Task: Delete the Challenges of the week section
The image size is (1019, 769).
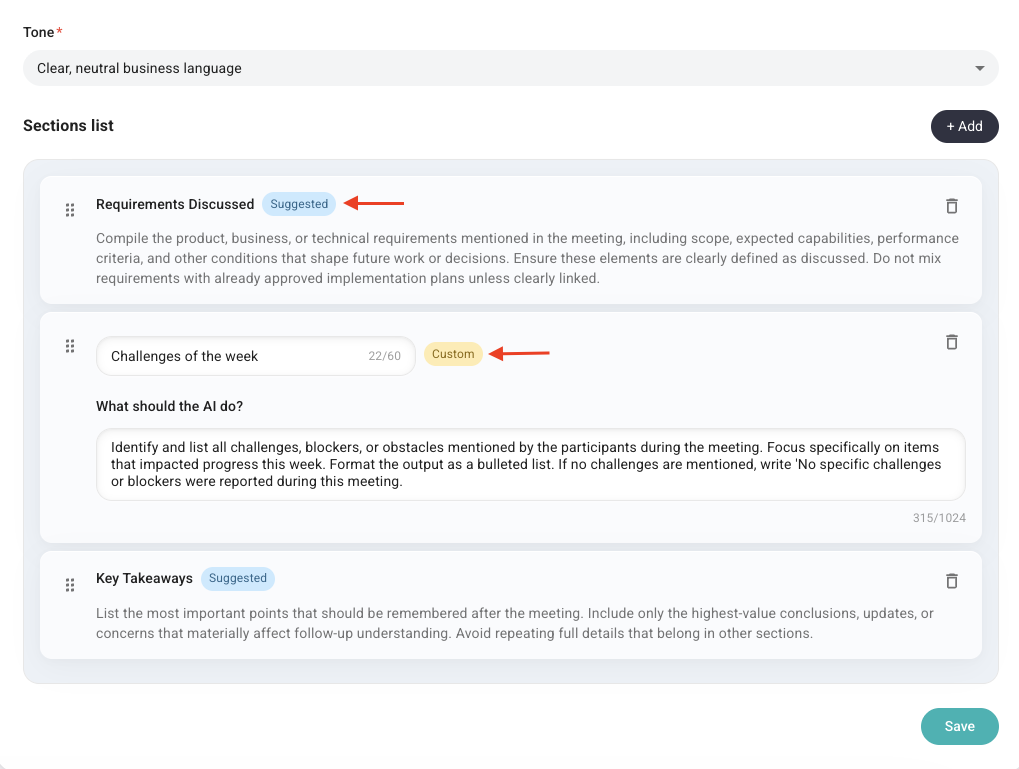Action: 951,342
